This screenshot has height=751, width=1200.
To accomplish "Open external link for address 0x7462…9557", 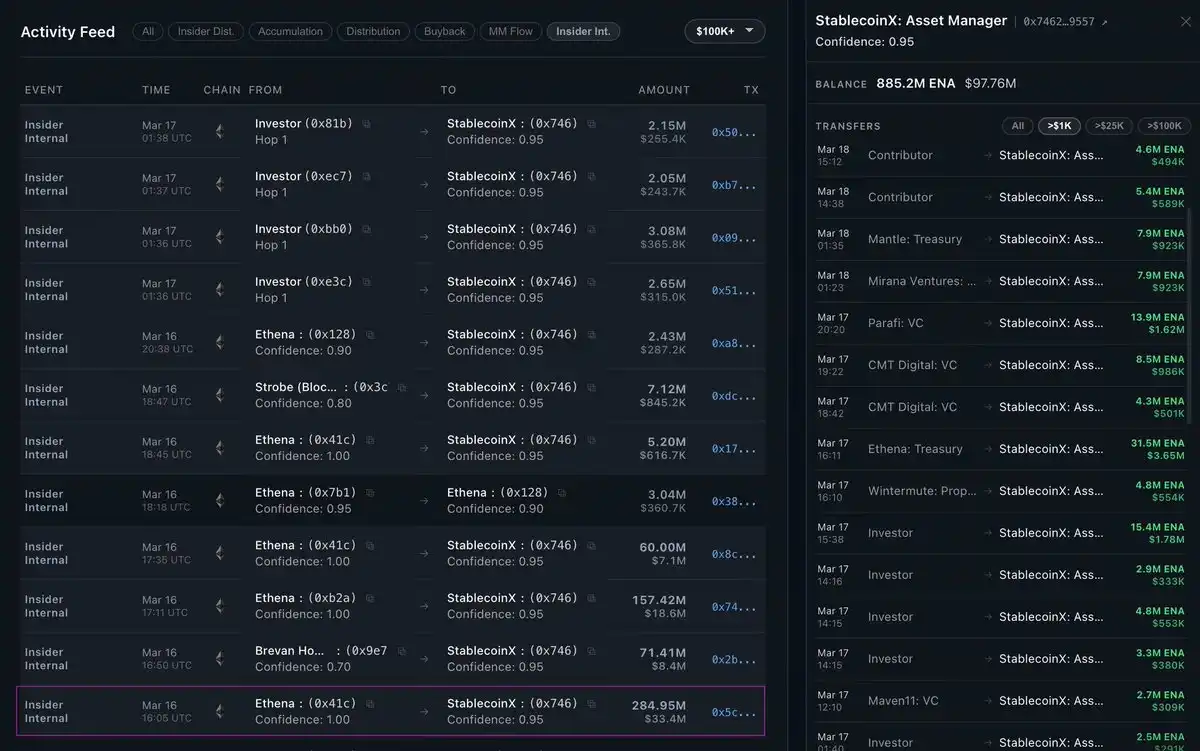I will pyautogui.click(x=1105, y=22).
